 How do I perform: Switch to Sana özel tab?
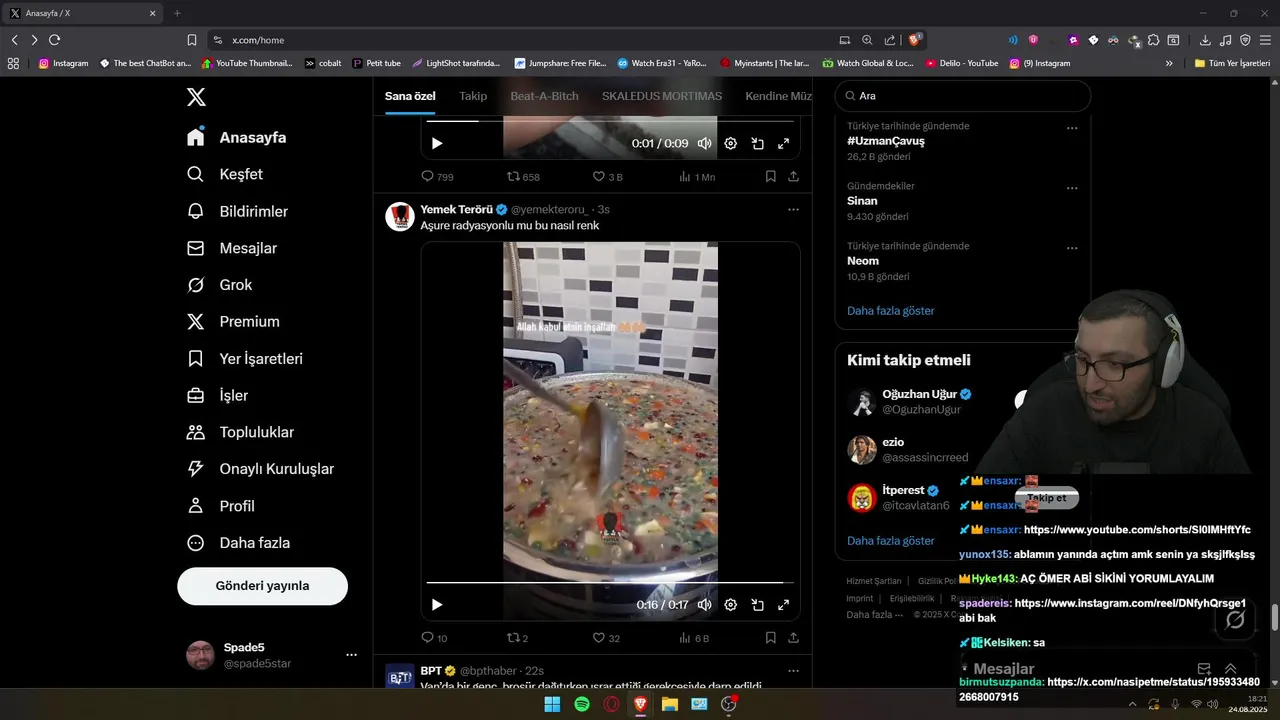click(x=410, y=96)
